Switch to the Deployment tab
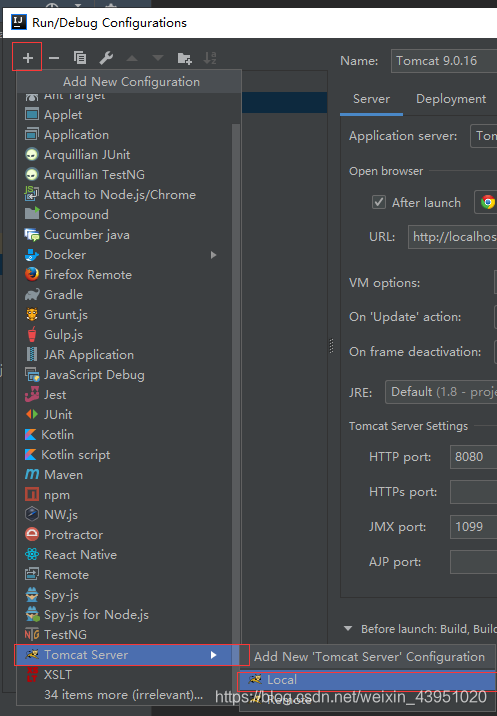497x716 pixels. (x=451, y=99)
